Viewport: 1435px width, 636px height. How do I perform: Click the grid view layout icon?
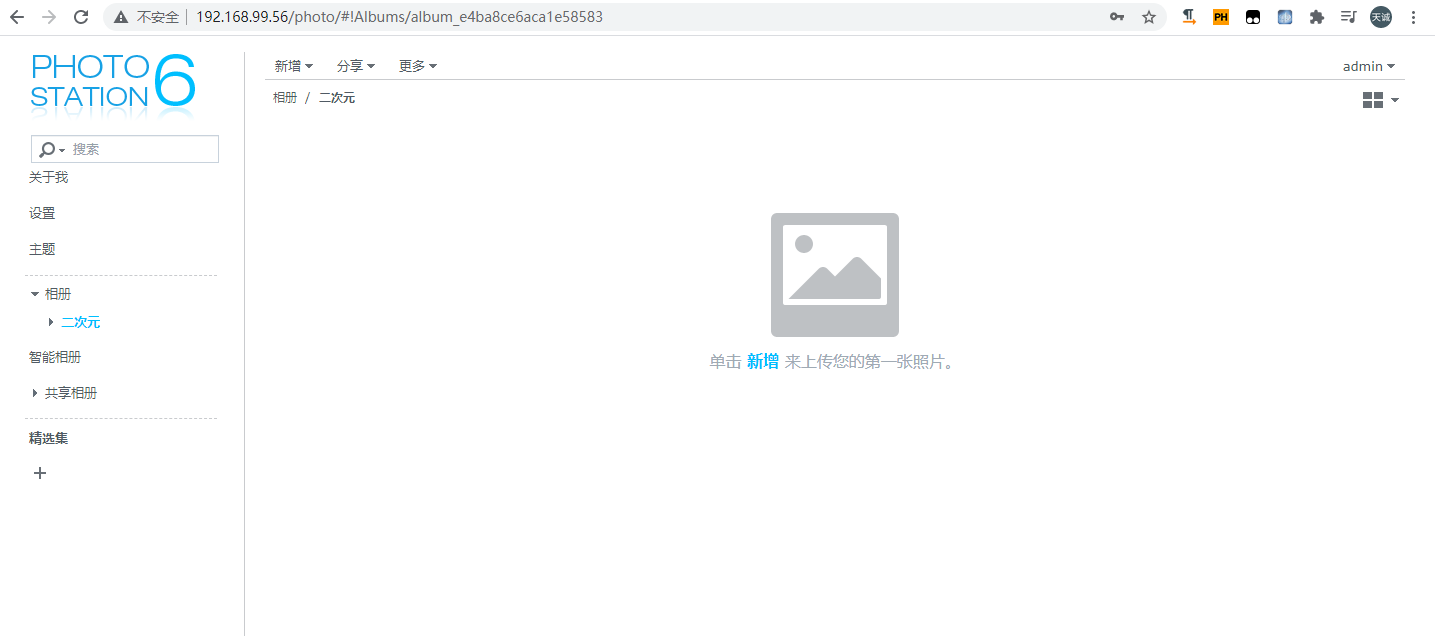click(x=1372, y=100)
